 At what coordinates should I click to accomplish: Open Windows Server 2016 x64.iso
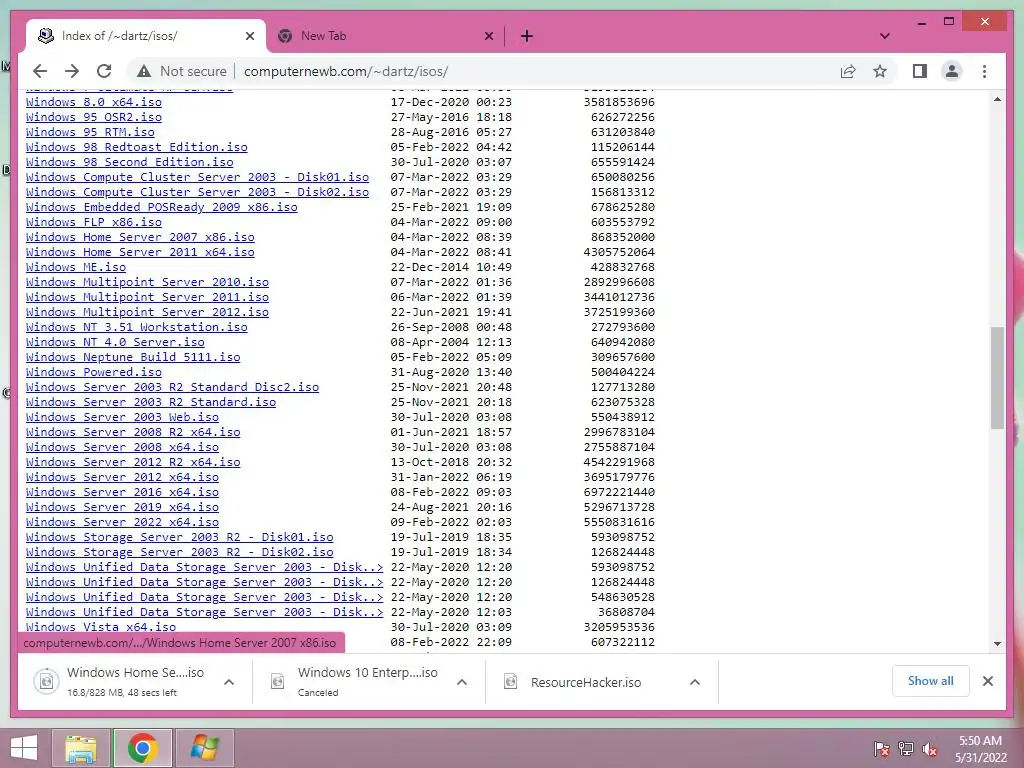tap(122, 493)
